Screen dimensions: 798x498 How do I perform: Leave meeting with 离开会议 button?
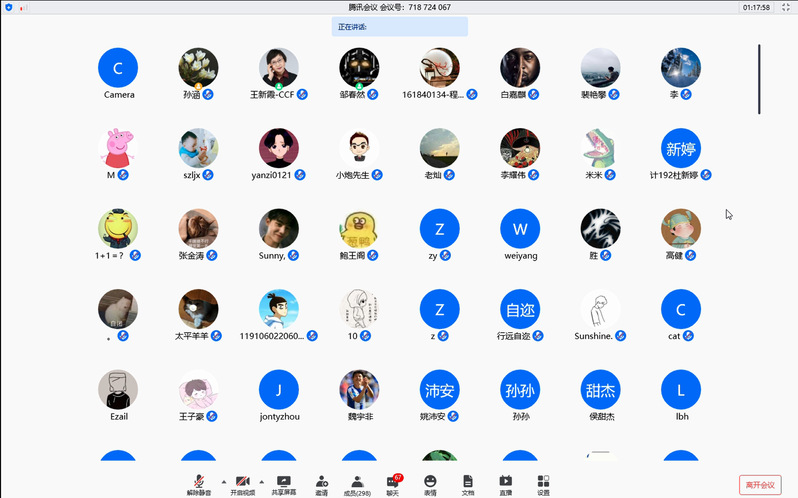(759, 485)
